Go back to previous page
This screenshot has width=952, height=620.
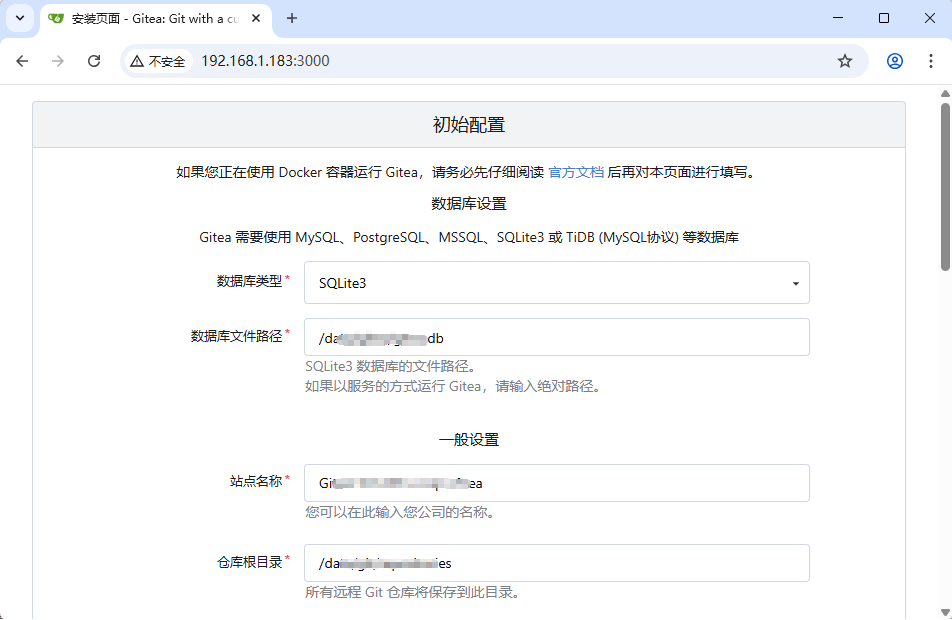[22, 61]
